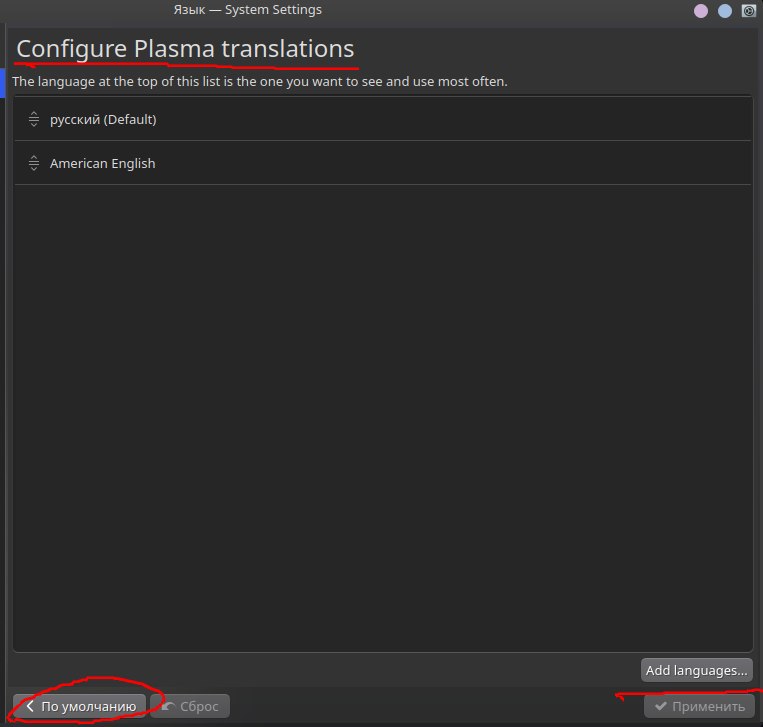Click the reorder handle beside American English
Viewport: 763px width, 727px height.
[34, 163]
